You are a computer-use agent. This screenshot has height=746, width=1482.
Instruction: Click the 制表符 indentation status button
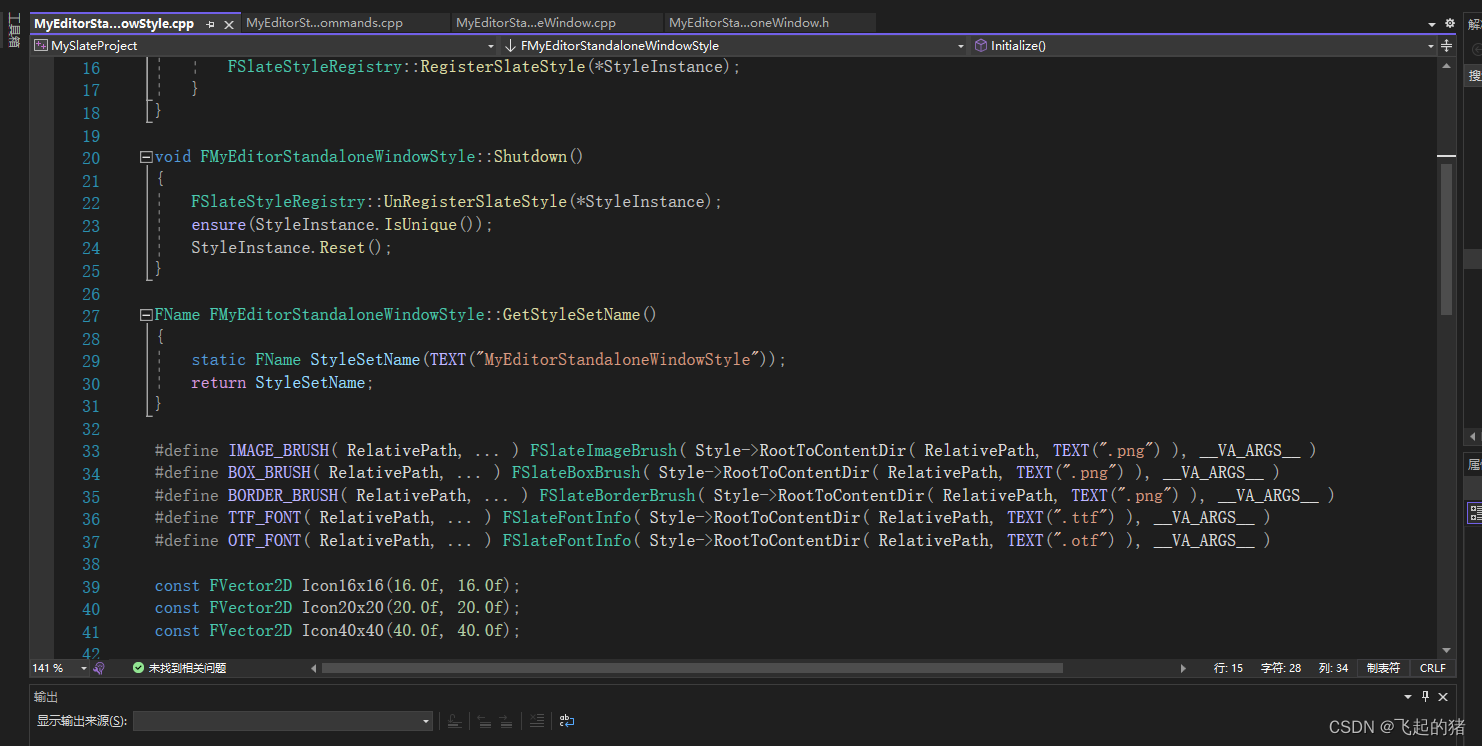pos(1383,668)
